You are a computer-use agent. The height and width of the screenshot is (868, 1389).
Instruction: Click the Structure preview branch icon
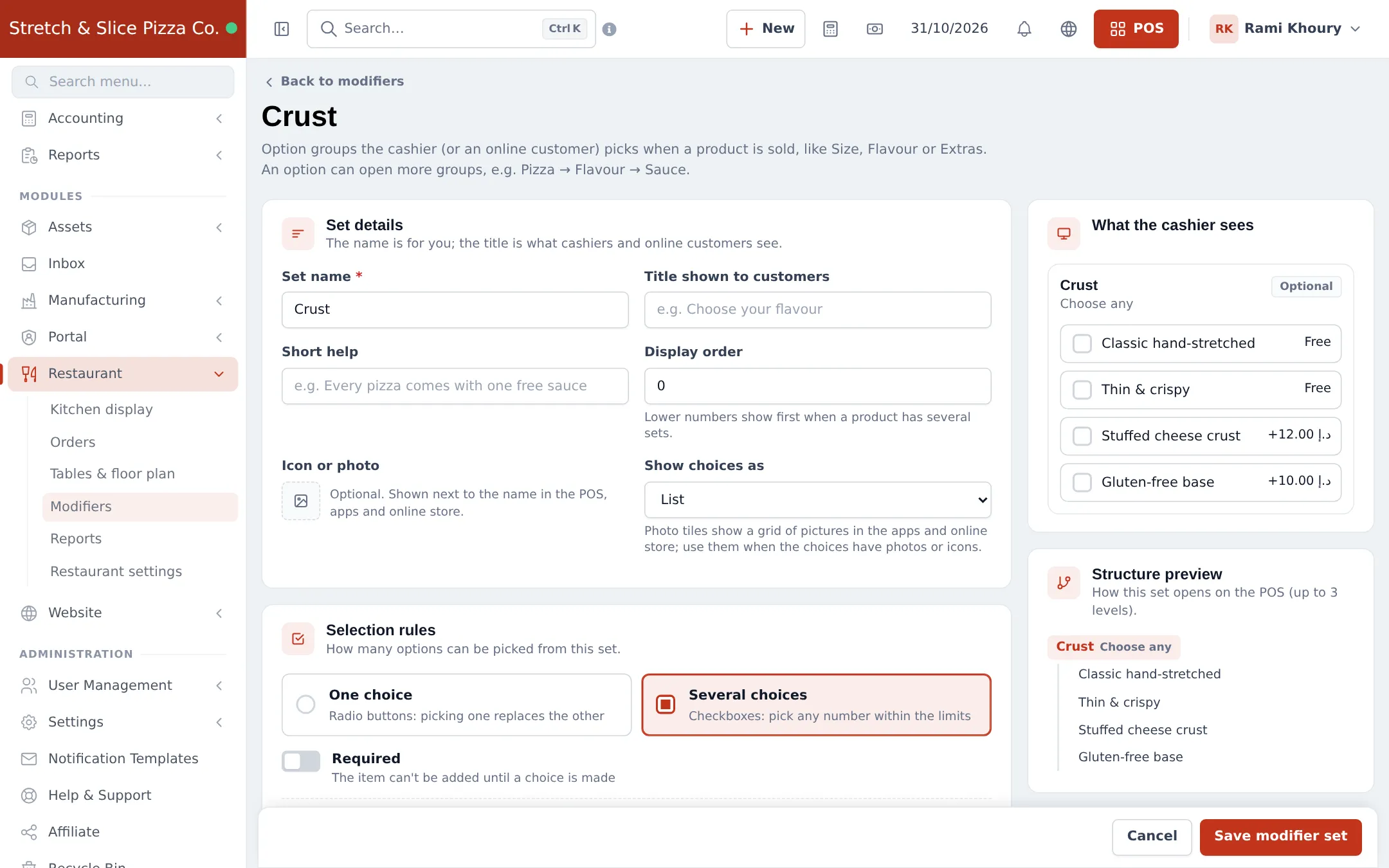1064,583
